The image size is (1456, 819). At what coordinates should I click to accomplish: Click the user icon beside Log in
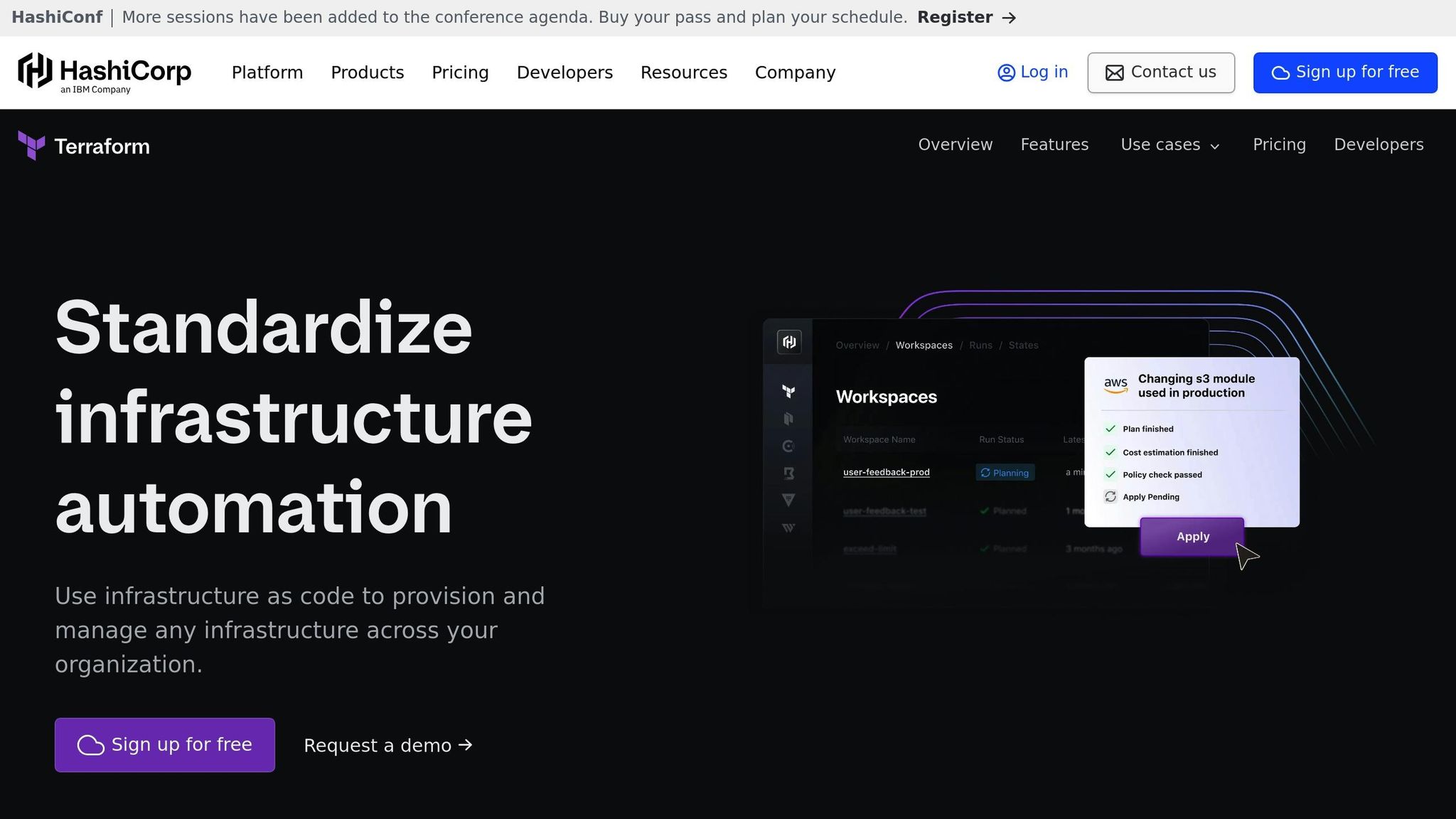tap(1006, 73)
